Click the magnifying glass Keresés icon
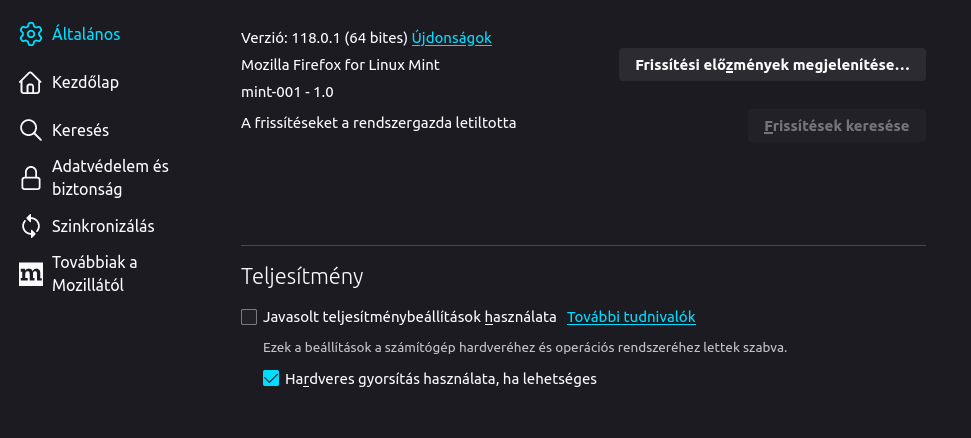The image size is (971, 438). pos(30,130)
